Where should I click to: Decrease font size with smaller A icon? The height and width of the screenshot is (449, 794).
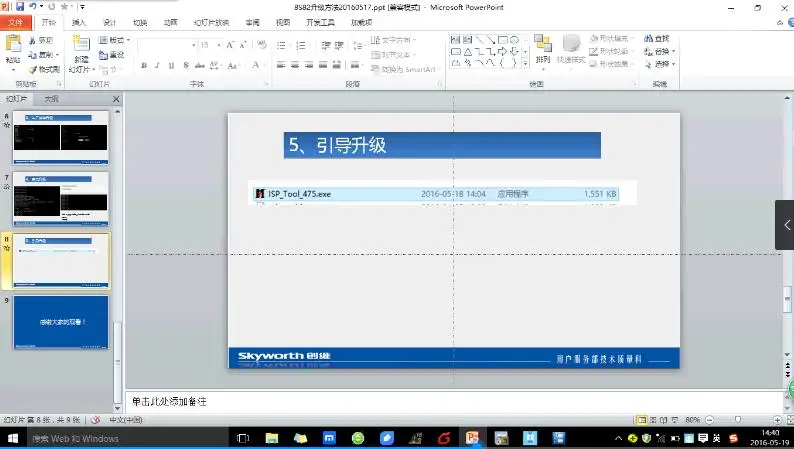[243, 45]
